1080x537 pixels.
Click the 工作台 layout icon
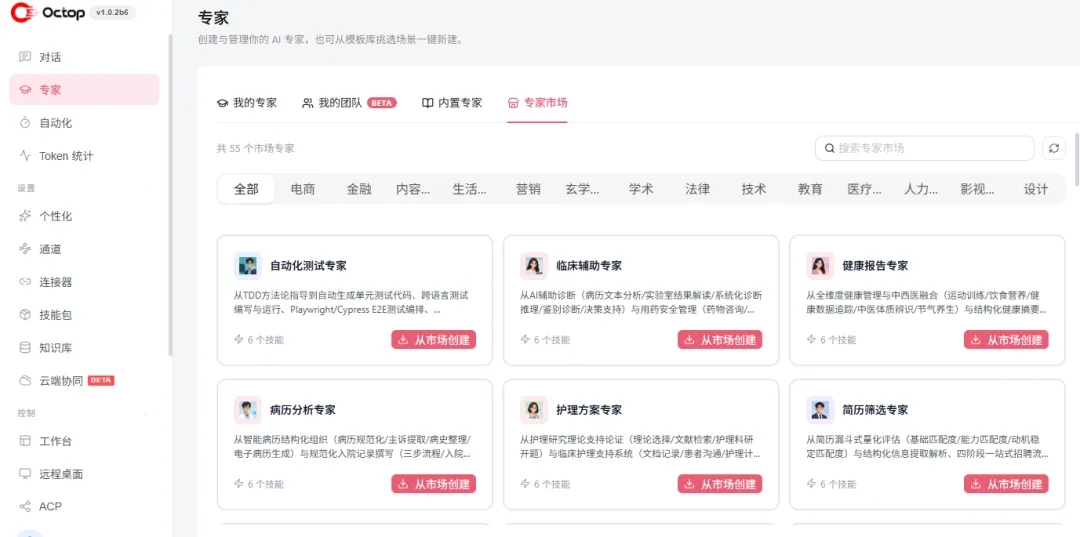pyautogui.click(x=25, y=441)
